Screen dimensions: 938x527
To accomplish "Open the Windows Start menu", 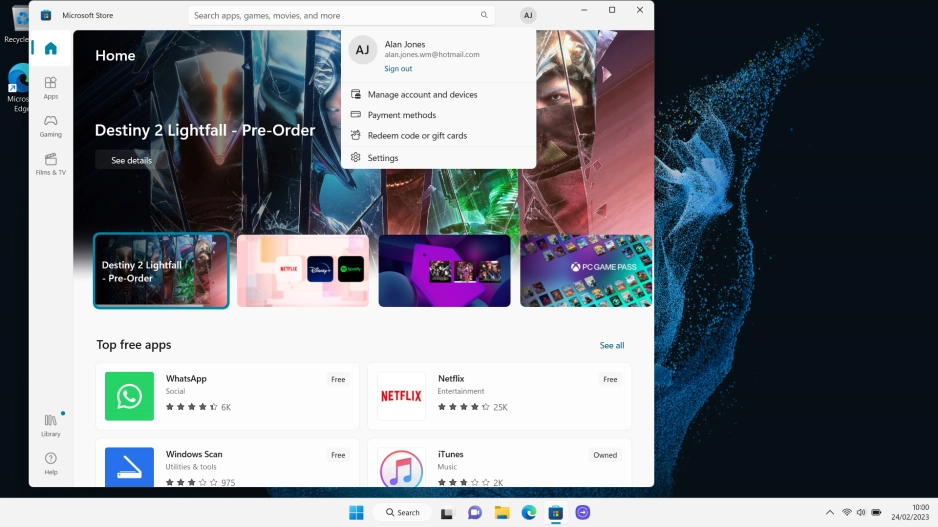I will (356, 512).
